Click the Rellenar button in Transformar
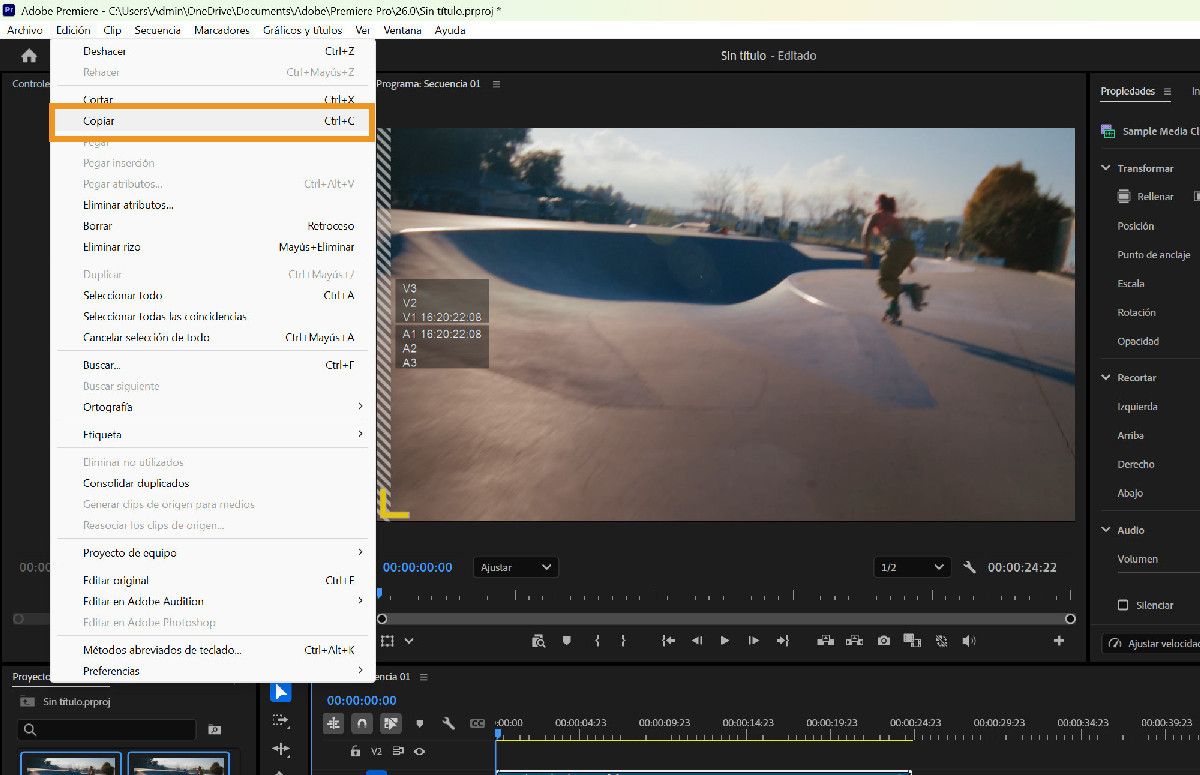The image size is (1200, 775). (x=1146, y=197)
